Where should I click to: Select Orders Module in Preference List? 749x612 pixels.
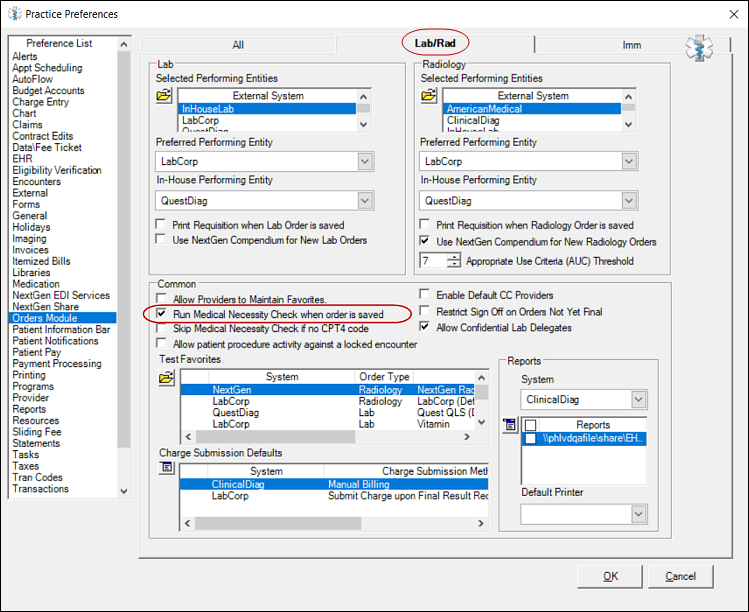63,318
